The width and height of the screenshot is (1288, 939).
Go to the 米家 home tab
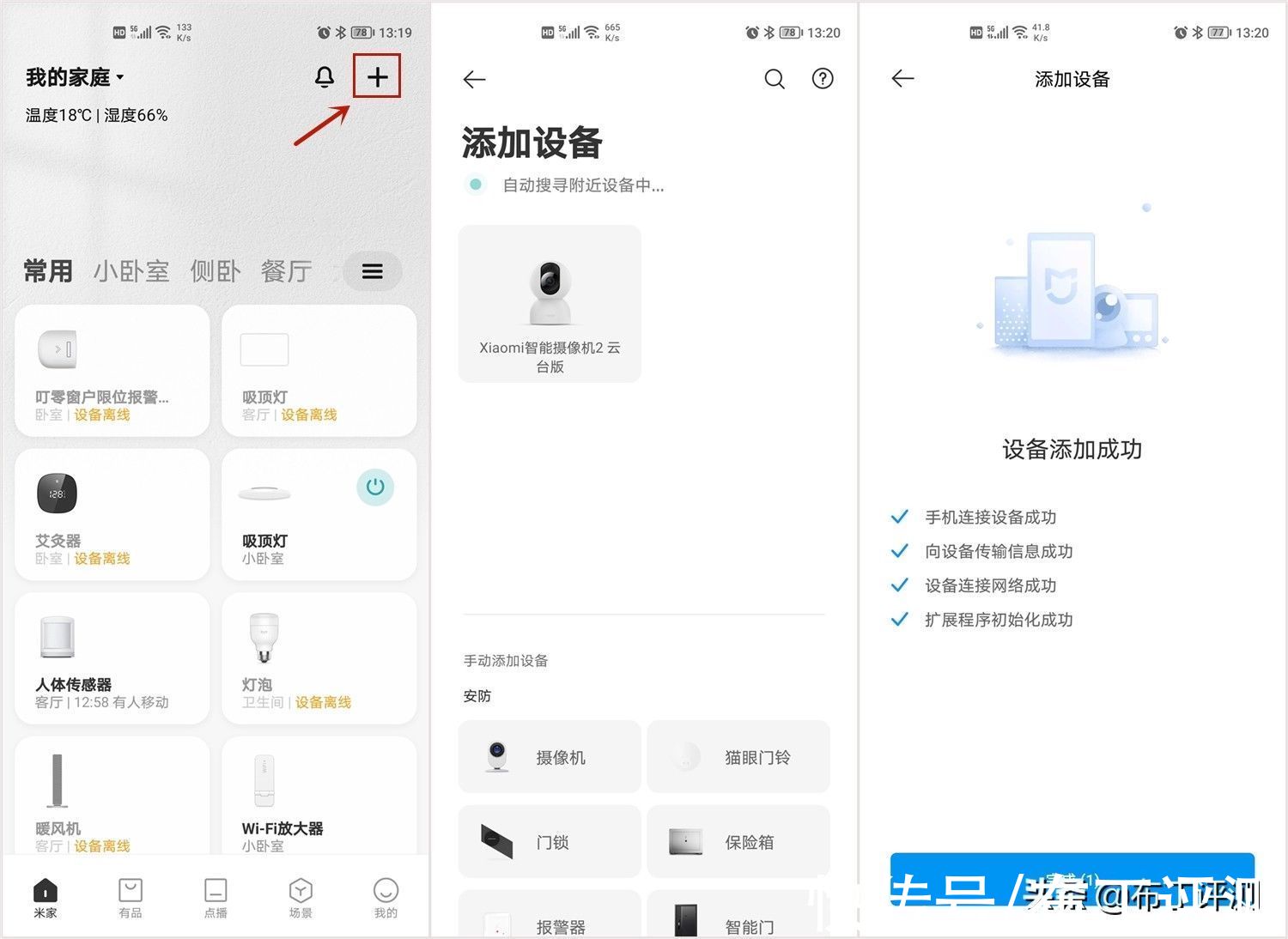coord(46,898)
